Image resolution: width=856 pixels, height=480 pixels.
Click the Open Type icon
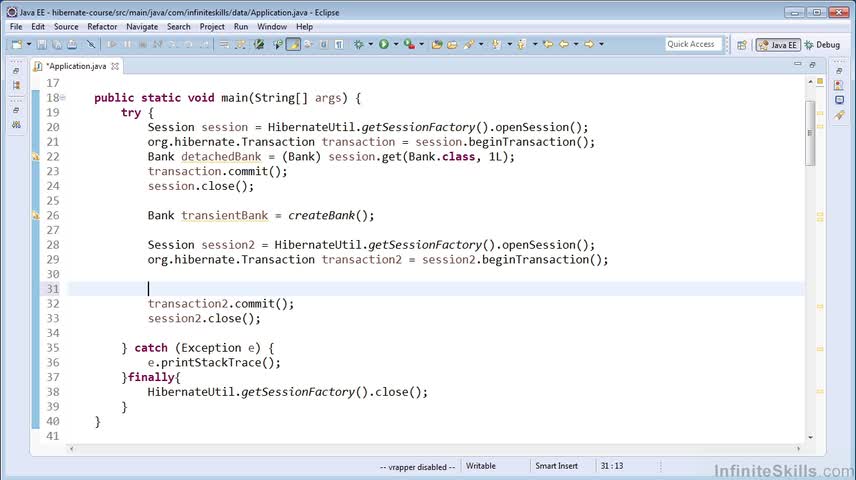click(437, 44)
